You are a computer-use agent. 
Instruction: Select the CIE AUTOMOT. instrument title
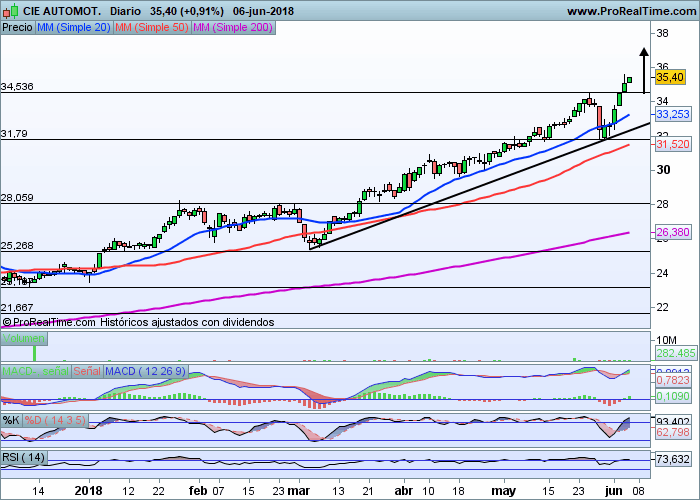(x=62, y=11)
